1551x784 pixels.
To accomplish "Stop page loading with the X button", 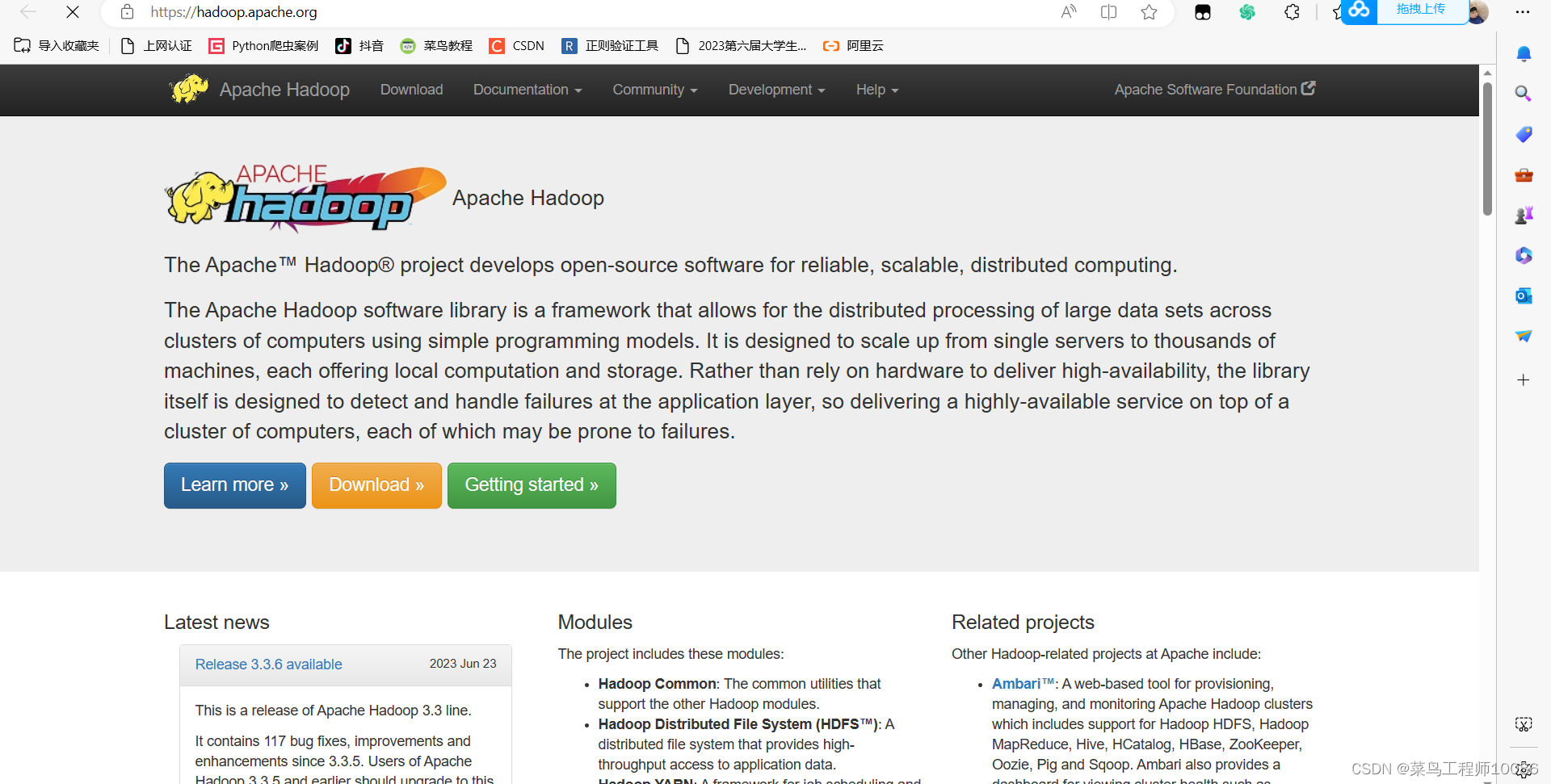I will tap(73, 12).
